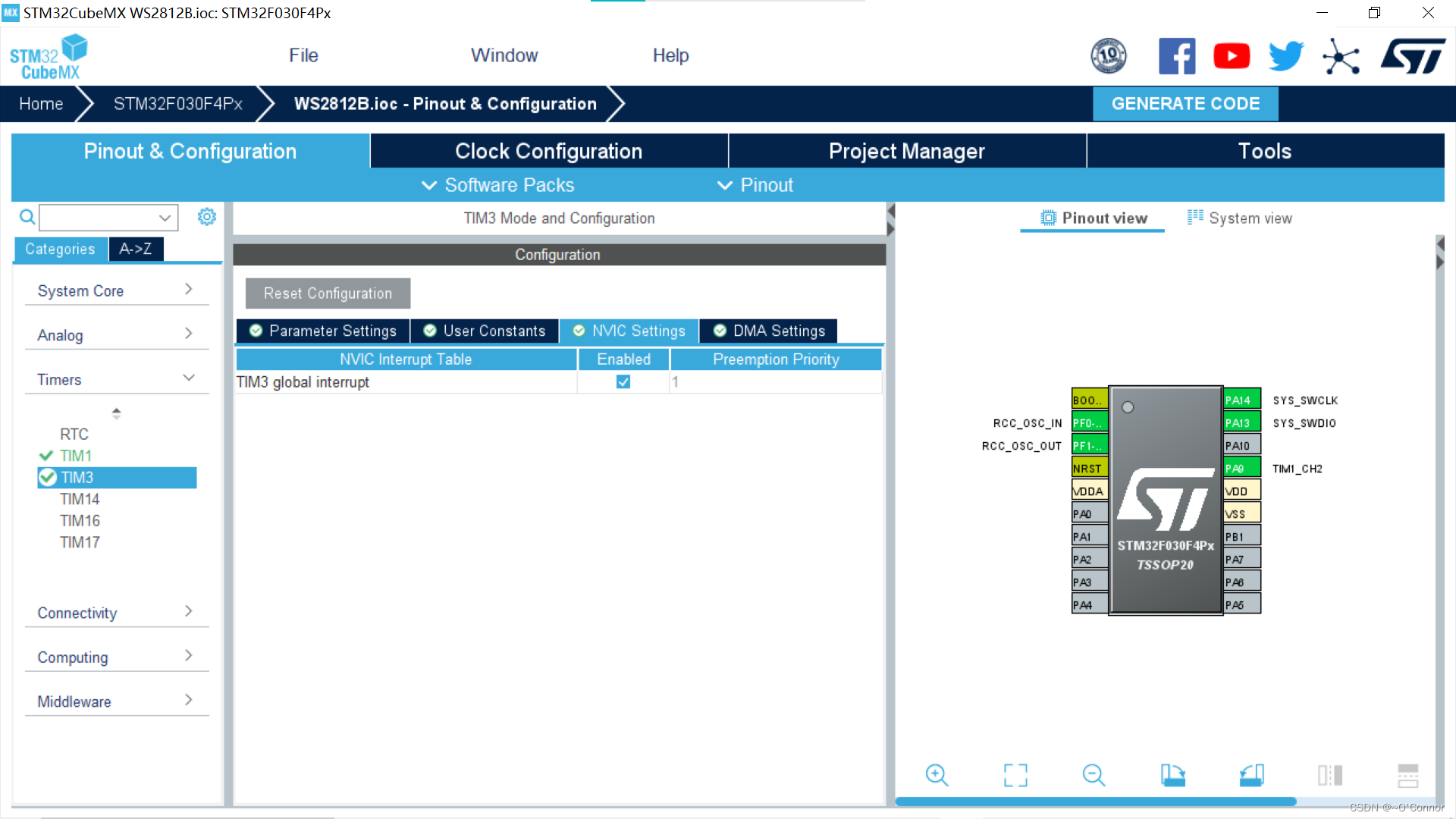Click the rotate clockwise pinout icon
The height and width of the screenshot is (819, 1456).
(x=1173, y=775)
